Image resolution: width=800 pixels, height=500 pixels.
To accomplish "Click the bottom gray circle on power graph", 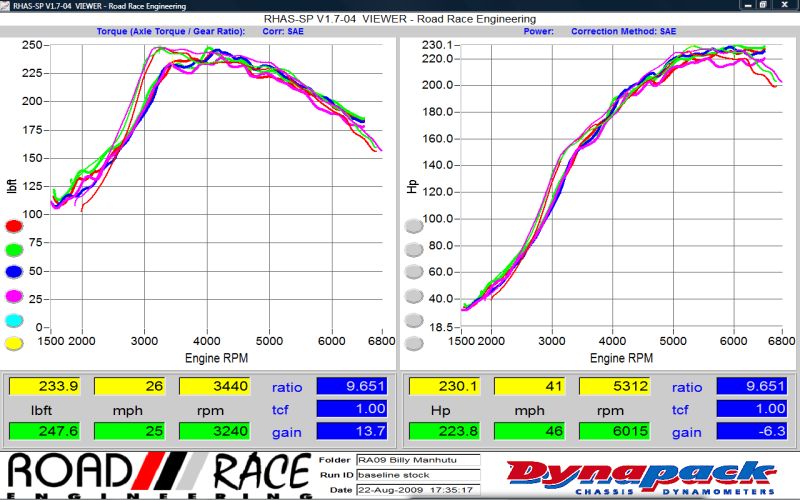I will pos(413,343).
